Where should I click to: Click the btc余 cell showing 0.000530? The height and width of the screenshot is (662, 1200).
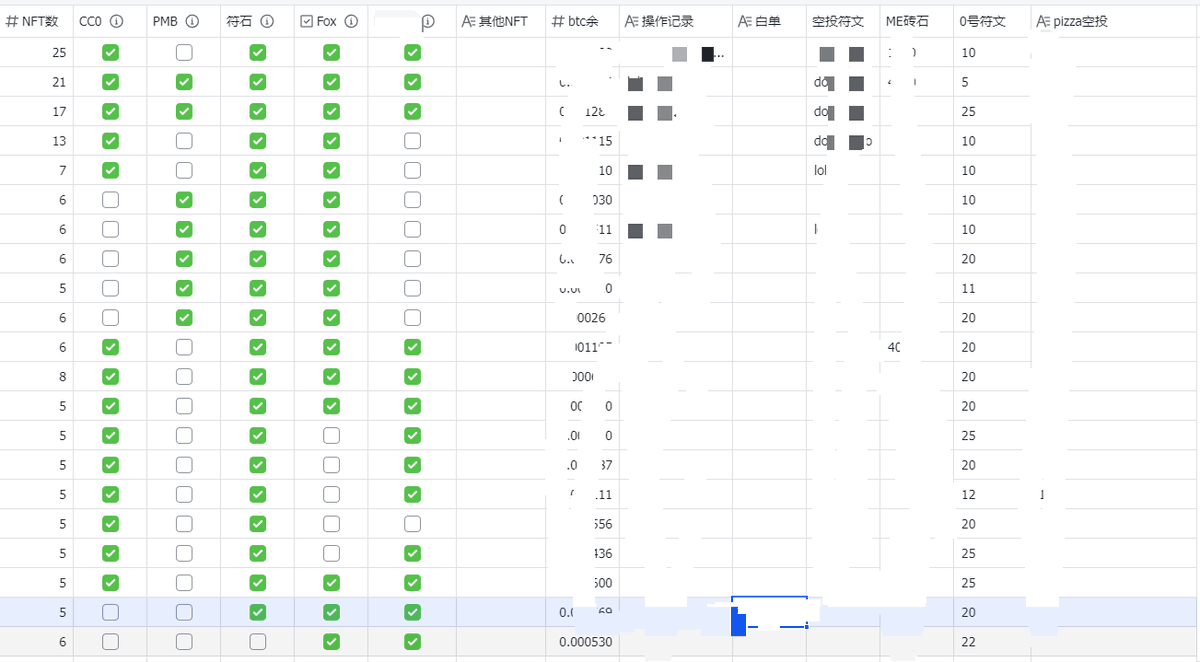[583, 641]
